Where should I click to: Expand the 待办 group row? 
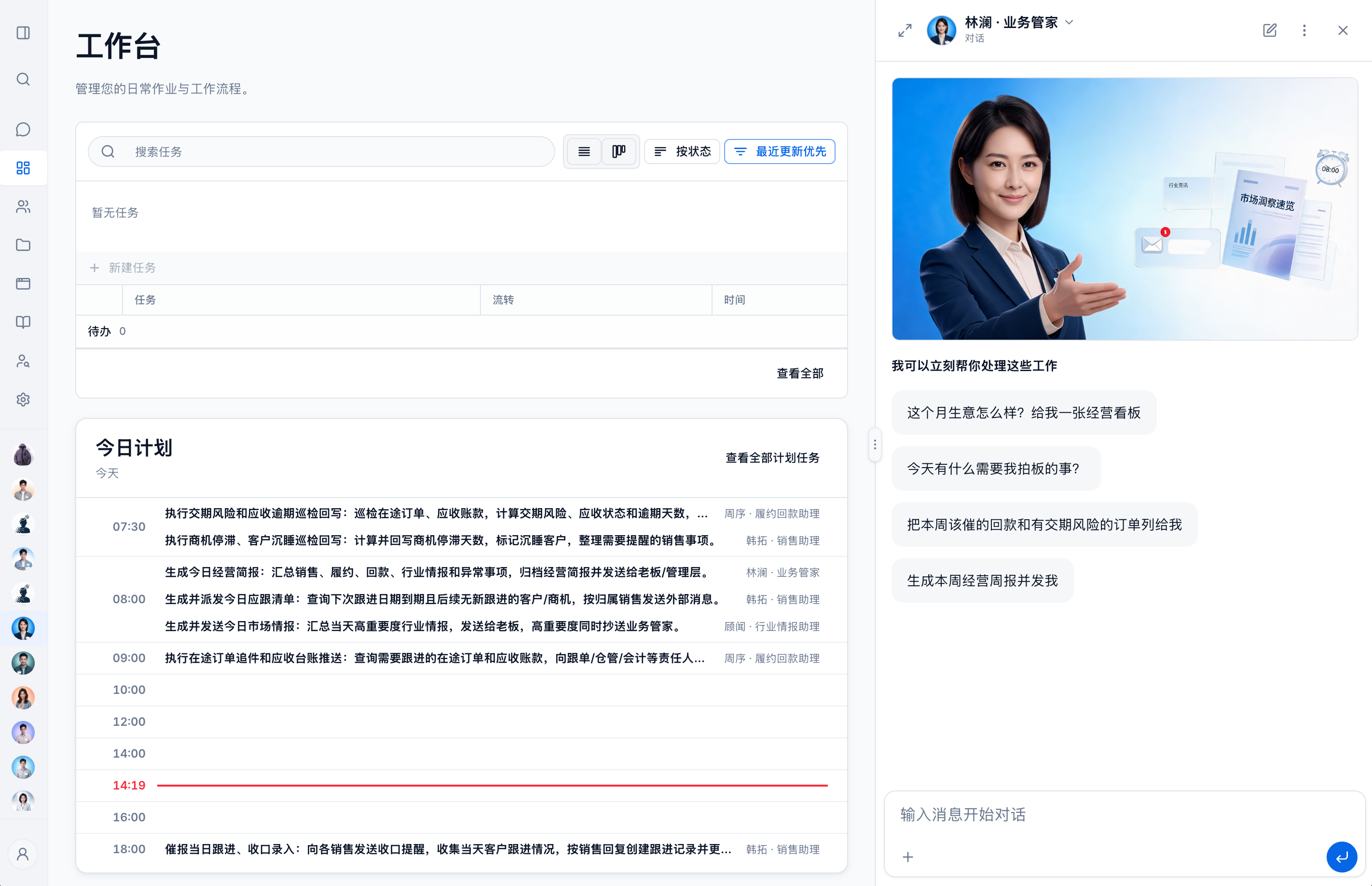[461, 332]
